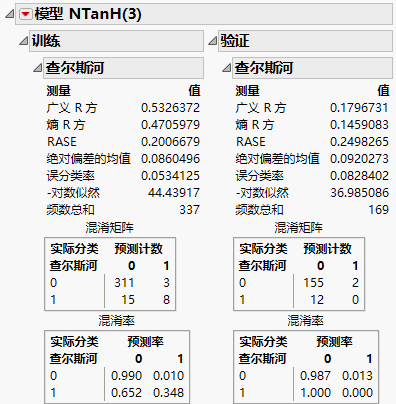Select validation confusion rate 0.987
396x404 pixels.
point(315,376)
